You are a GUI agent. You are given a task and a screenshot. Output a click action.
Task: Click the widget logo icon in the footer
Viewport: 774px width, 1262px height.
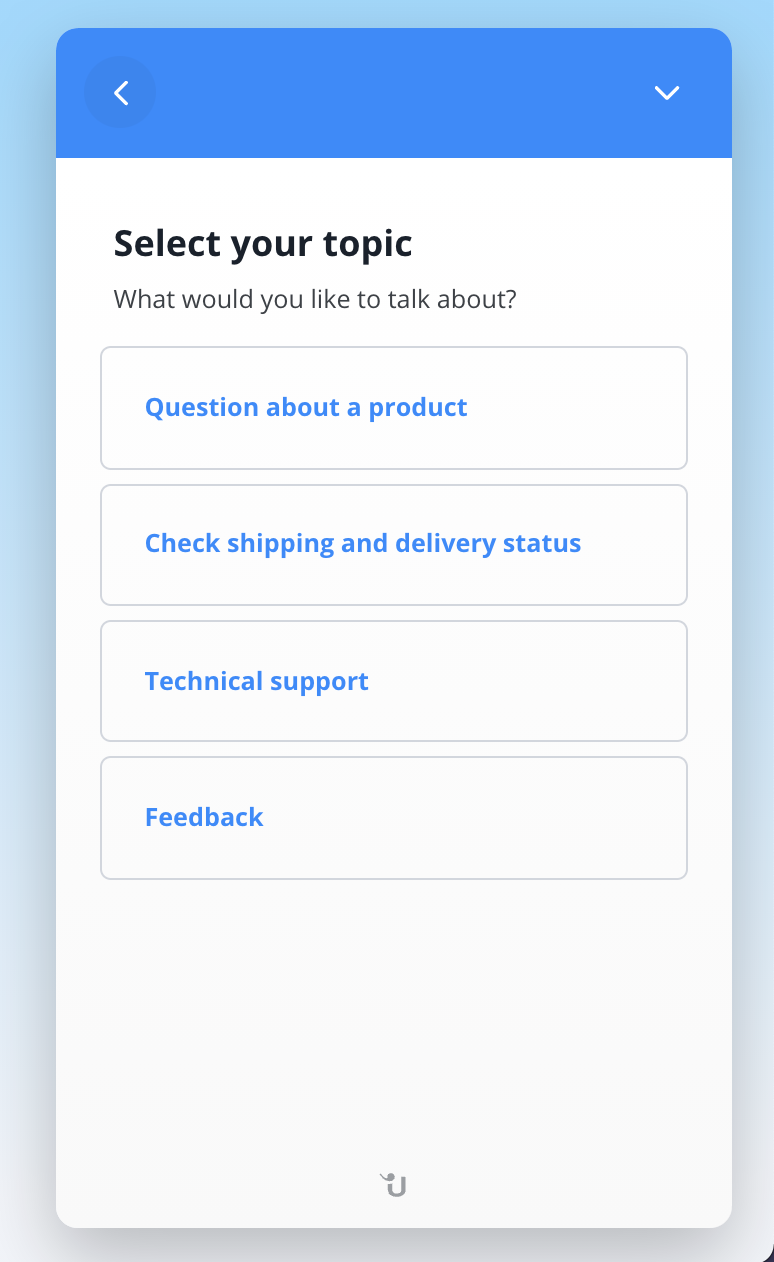point(394,1185)
